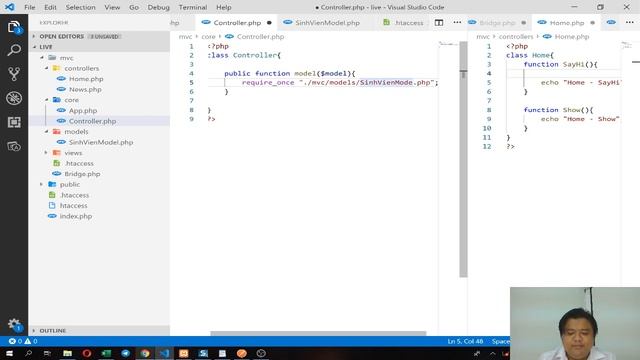640x360 pixels.
Task: Open the Search view in activity bar
Action: (x=14, y=50)
